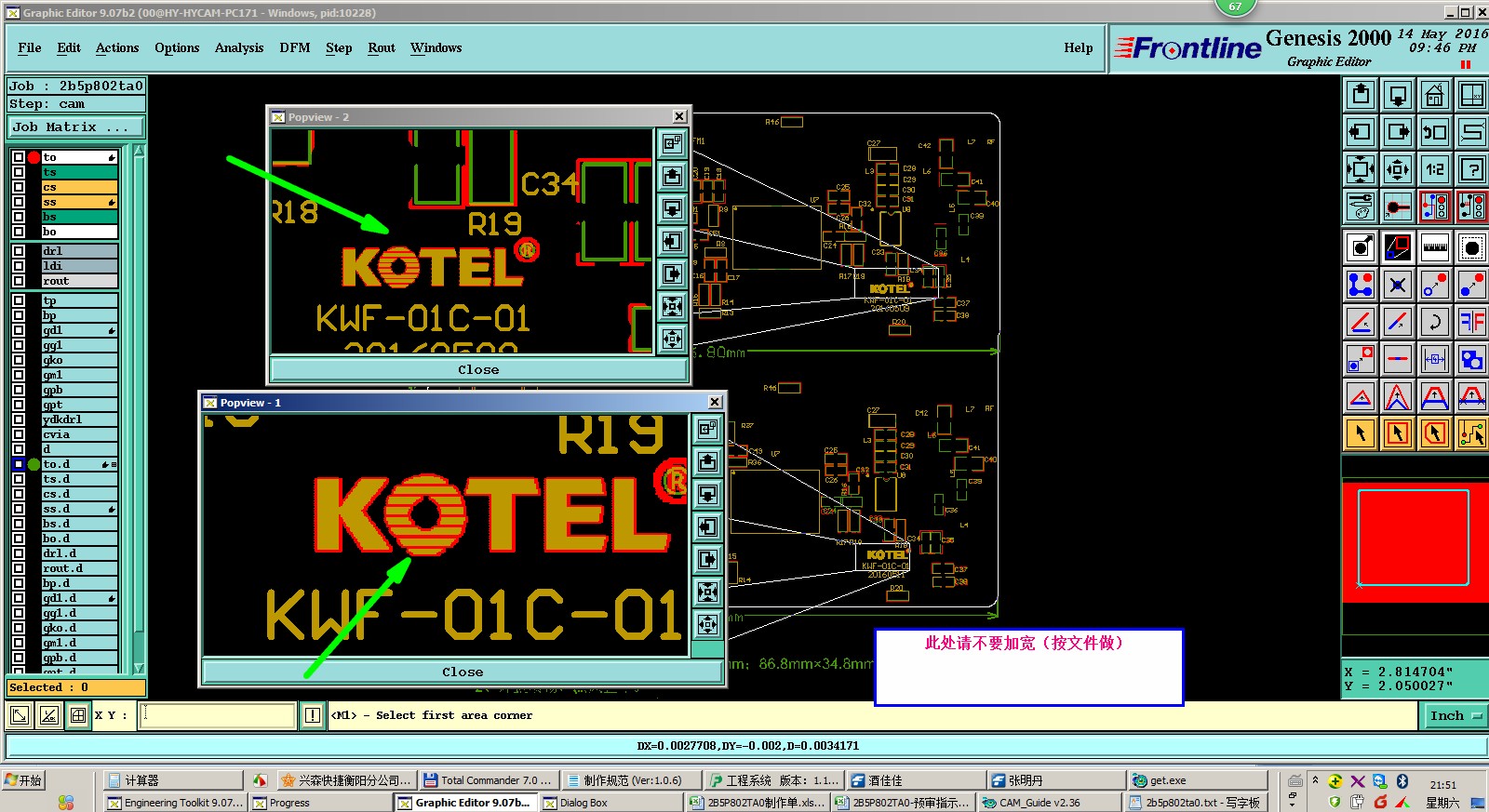The image size is (1489, 812).
Task: Click the pan up view icon
Action: coord(1361,95)
